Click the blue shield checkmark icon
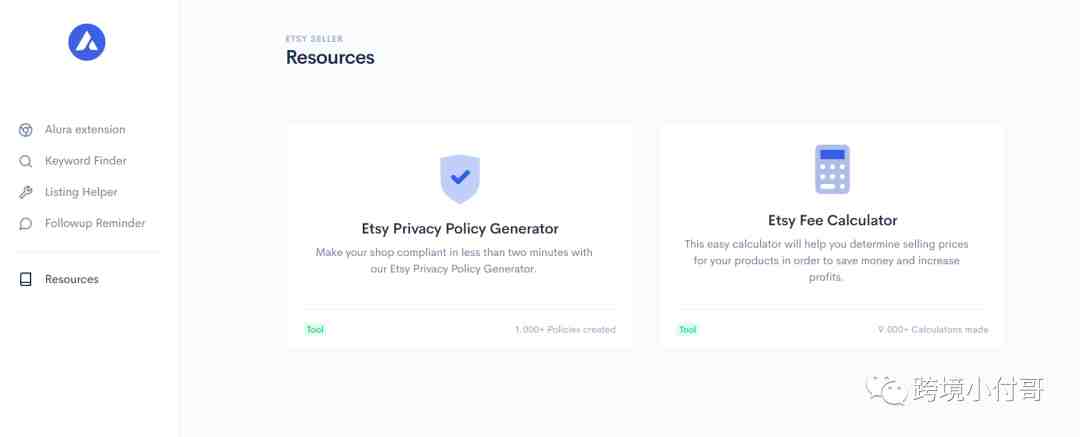Viewport: 1080px width, 437px height. (460, 178)
